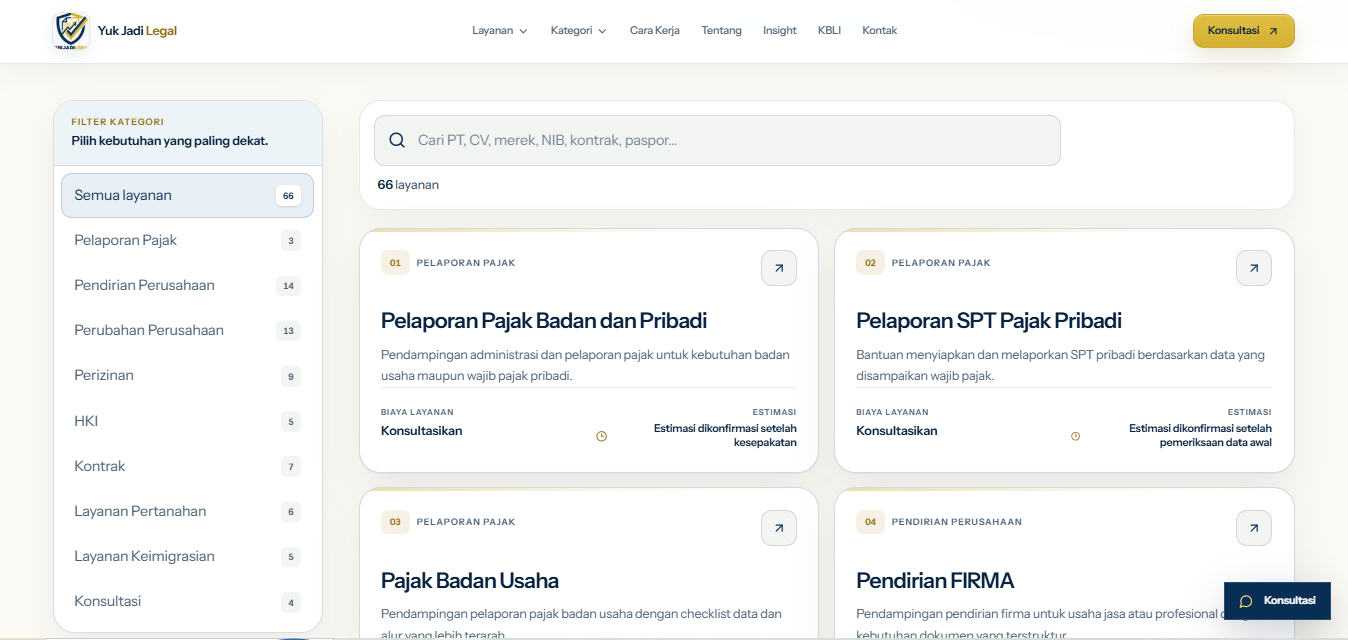
Task: Filter by Kontrak category
Action: (x=187, y=466)
